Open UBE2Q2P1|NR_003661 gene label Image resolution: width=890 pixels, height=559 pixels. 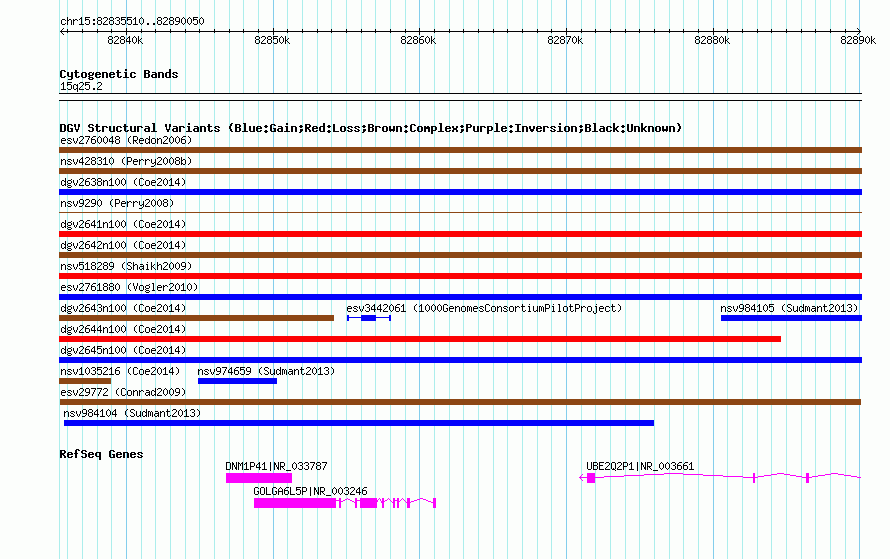640,466
